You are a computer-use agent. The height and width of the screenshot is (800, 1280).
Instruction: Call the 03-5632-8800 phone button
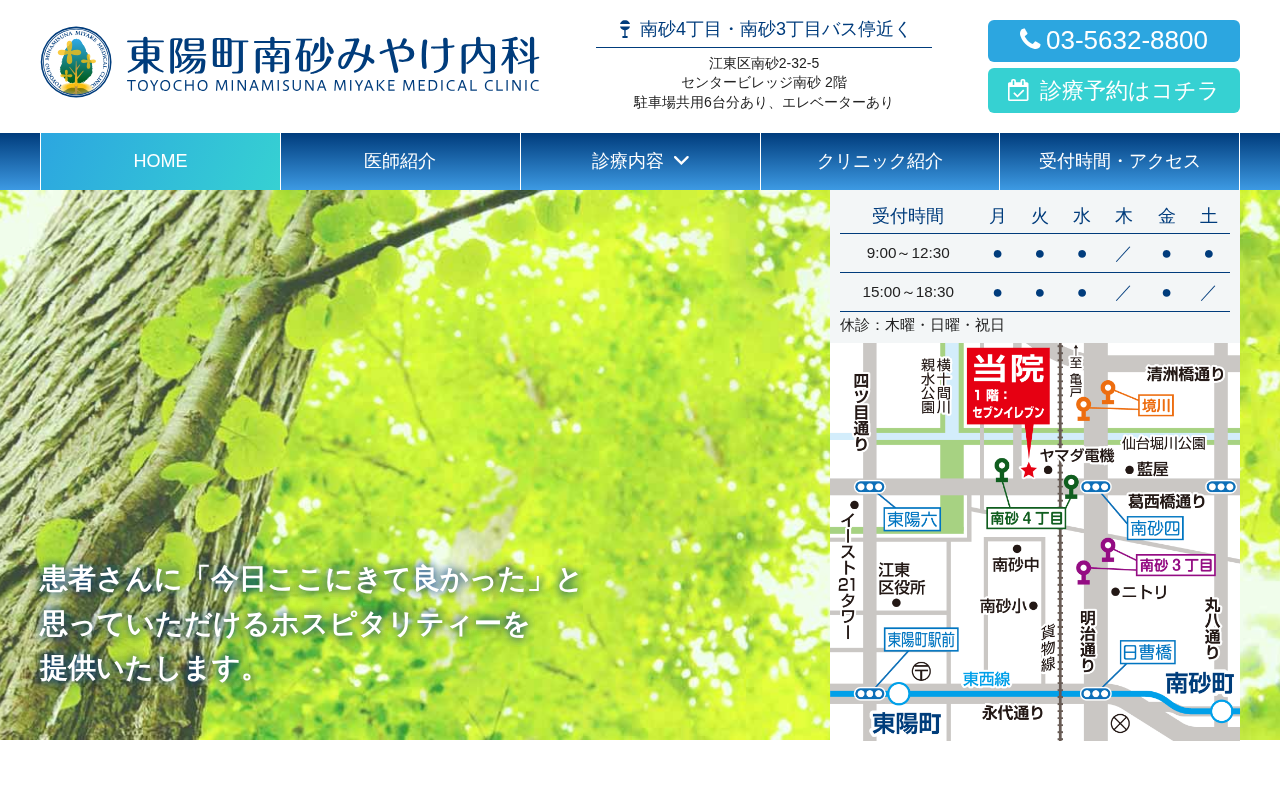pyautogui.click(x=1114, y=41)
